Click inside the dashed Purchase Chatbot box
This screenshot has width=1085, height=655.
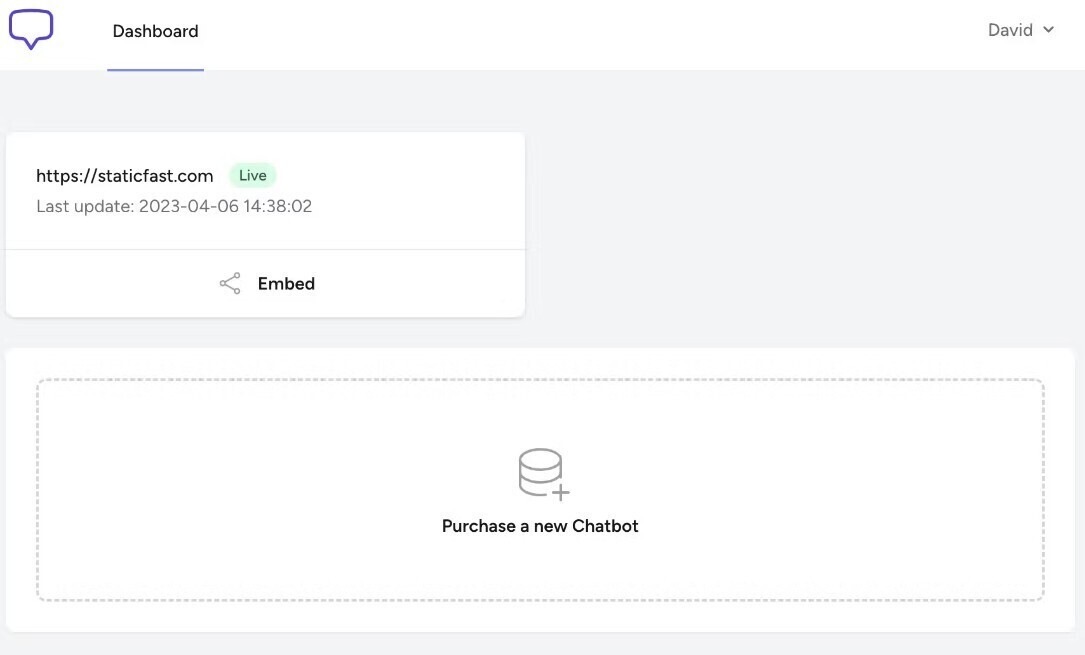pyautogui.click(x=540, y=490)
